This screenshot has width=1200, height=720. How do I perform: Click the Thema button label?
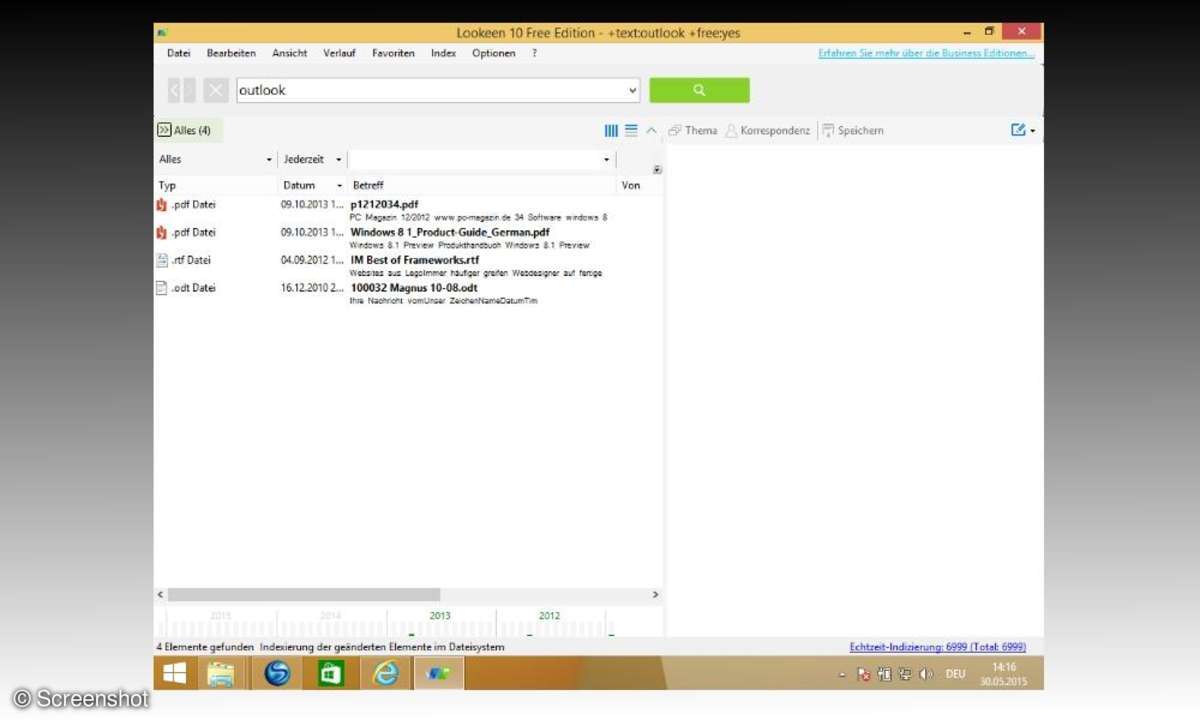point(701,131)
